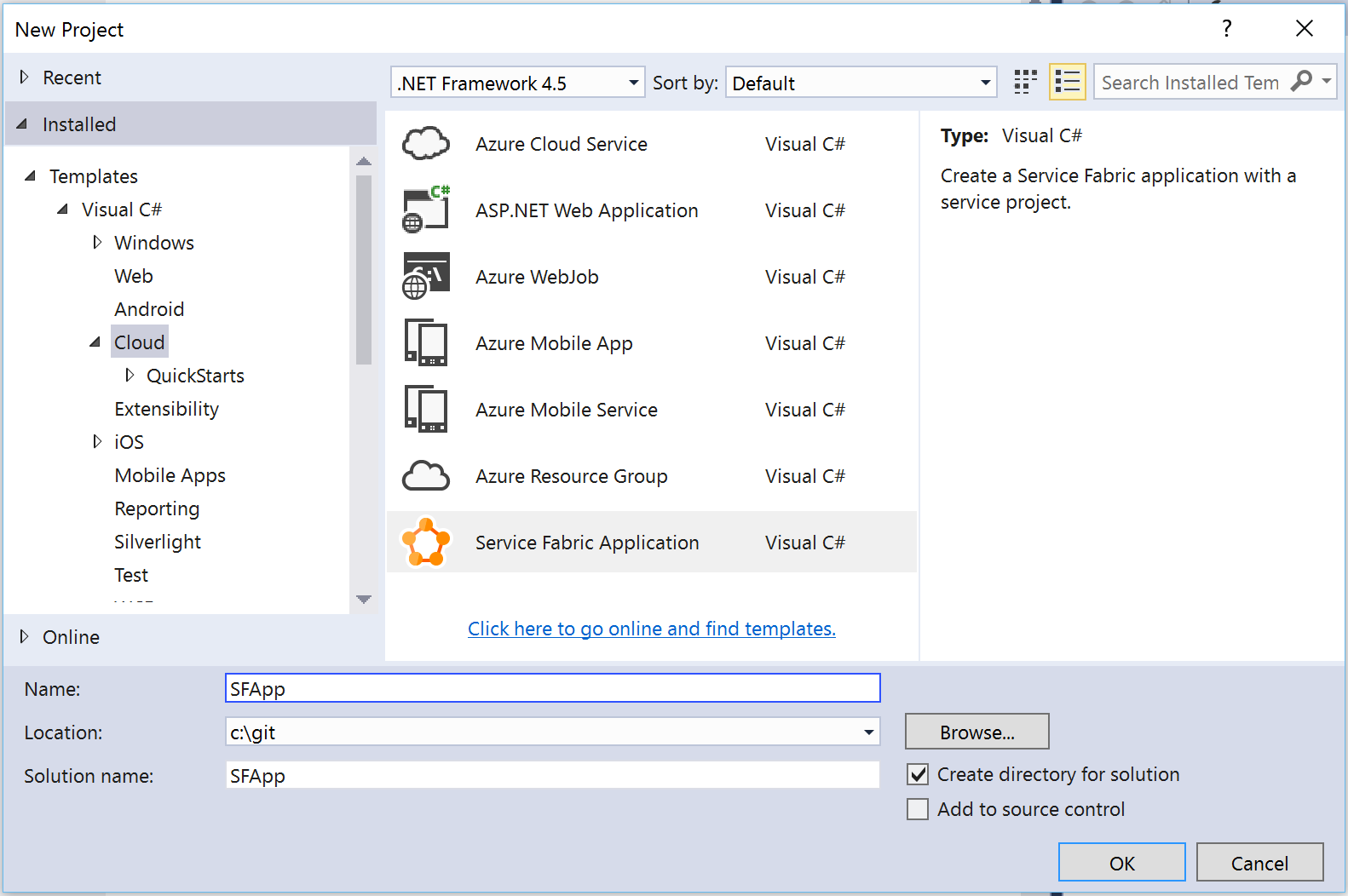Expand the Windows tree node
The height and width of the screenshot is (896, 1348).
[x=97, y=243]
